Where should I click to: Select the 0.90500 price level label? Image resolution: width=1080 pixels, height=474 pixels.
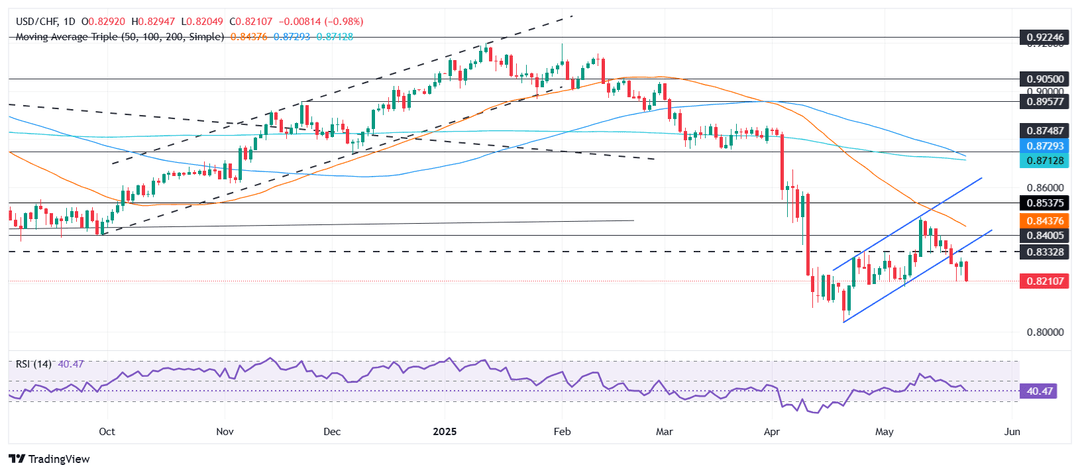[x=1044, y=79]
